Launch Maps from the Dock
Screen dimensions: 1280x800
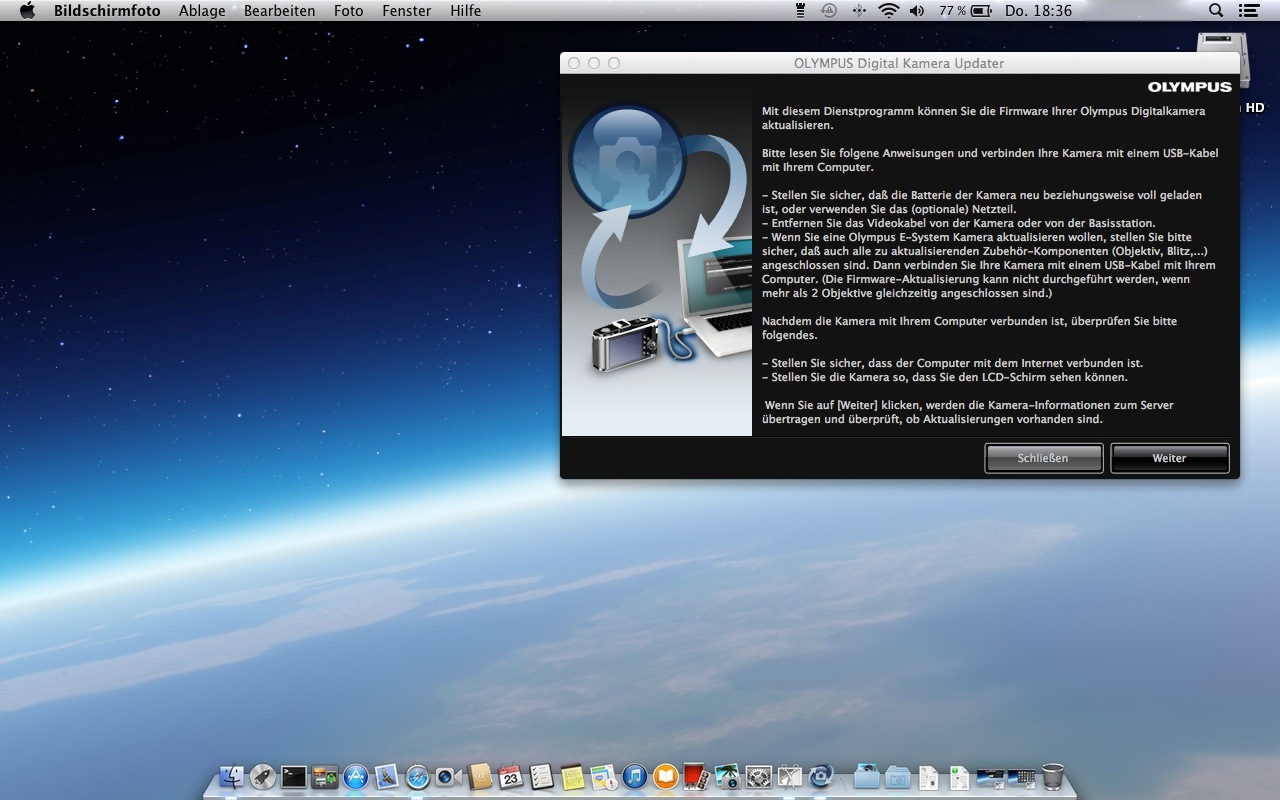pos(604,776)
